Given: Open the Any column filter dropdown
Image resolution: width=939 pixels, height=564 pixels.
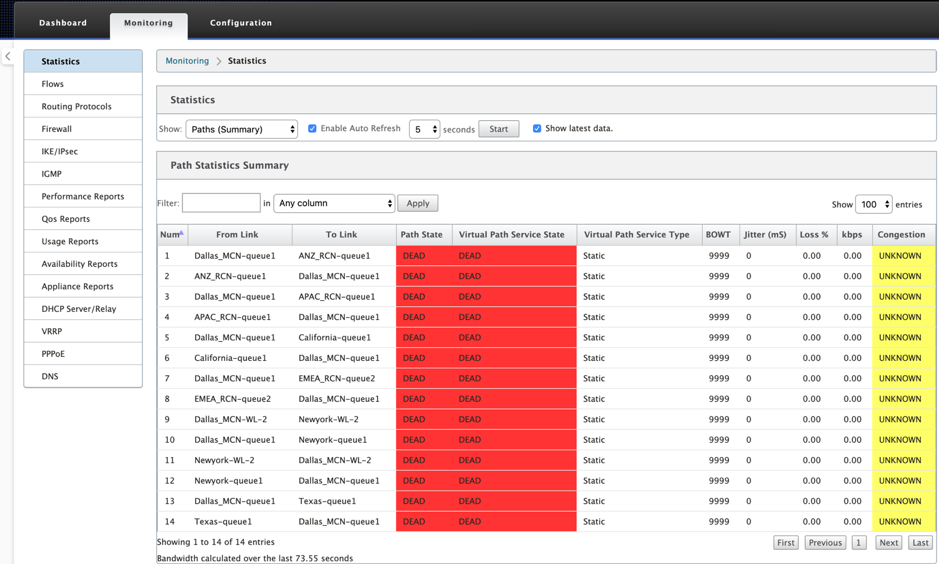Looking at the screenshot, I should pos(334,204).
